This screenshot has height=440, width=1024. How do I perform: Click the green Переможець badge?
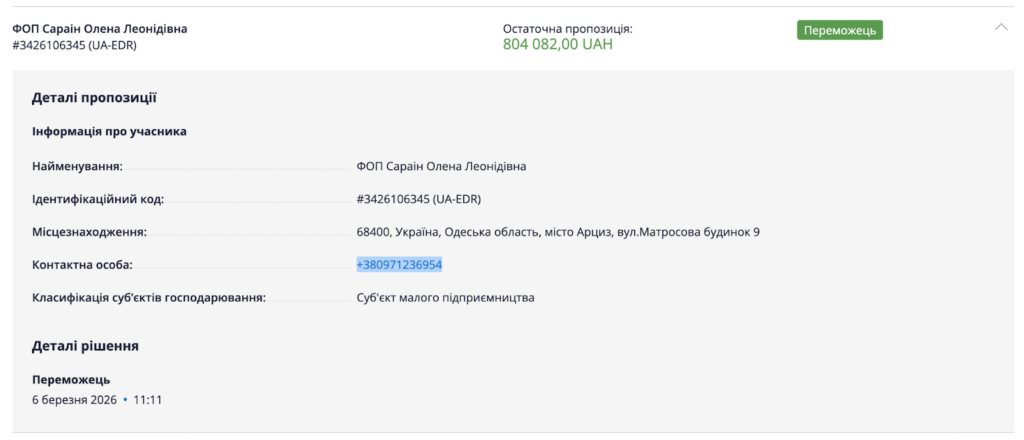point(839,30)
